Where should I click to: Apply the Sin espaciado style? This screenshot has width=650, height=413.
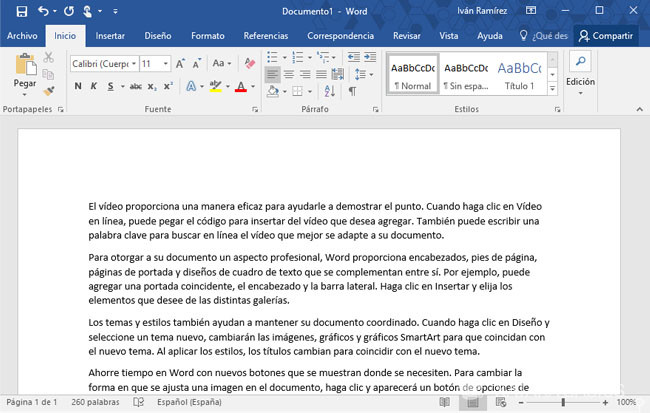coord(466,75)
